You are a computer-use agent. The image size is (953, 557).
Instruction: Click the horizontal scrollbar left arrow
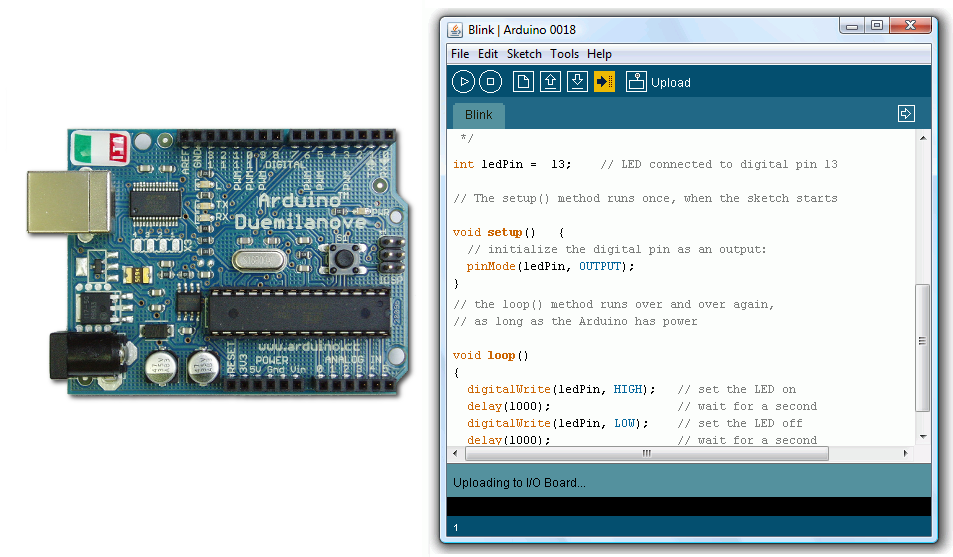coord(455,453)
